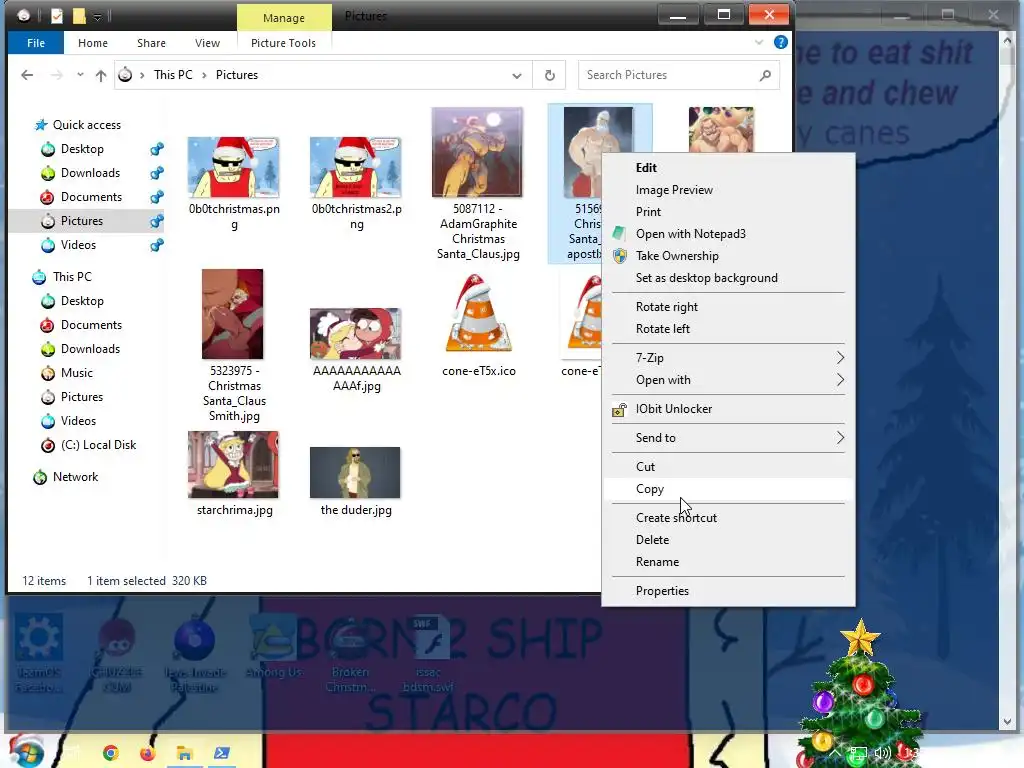Go up one folder level arrow
Image resolution: width=1024 pixels, height=768 pixels.
click(x=101, y=75)
